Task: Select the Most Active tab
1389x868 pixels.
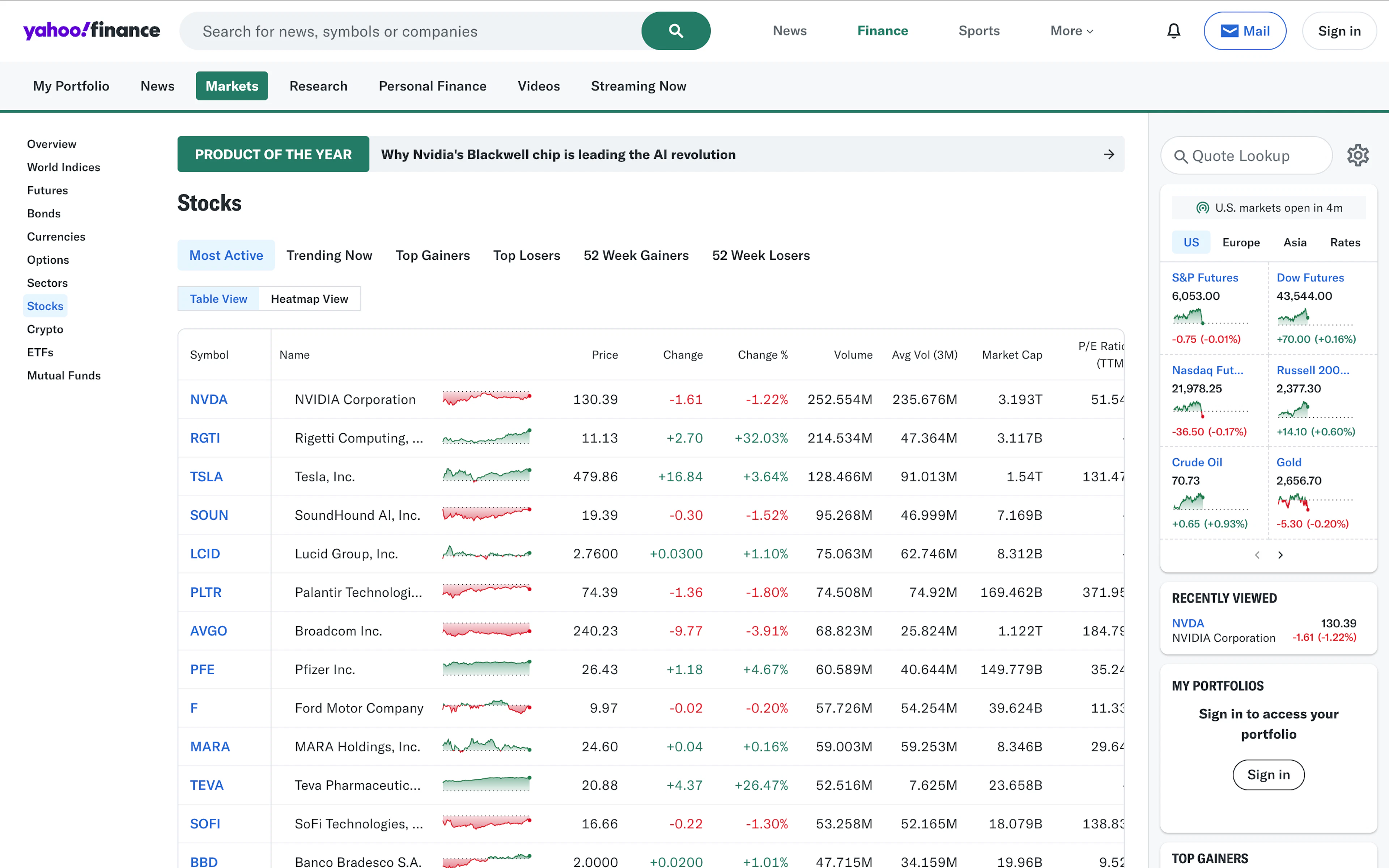Action: click(226, 255)
